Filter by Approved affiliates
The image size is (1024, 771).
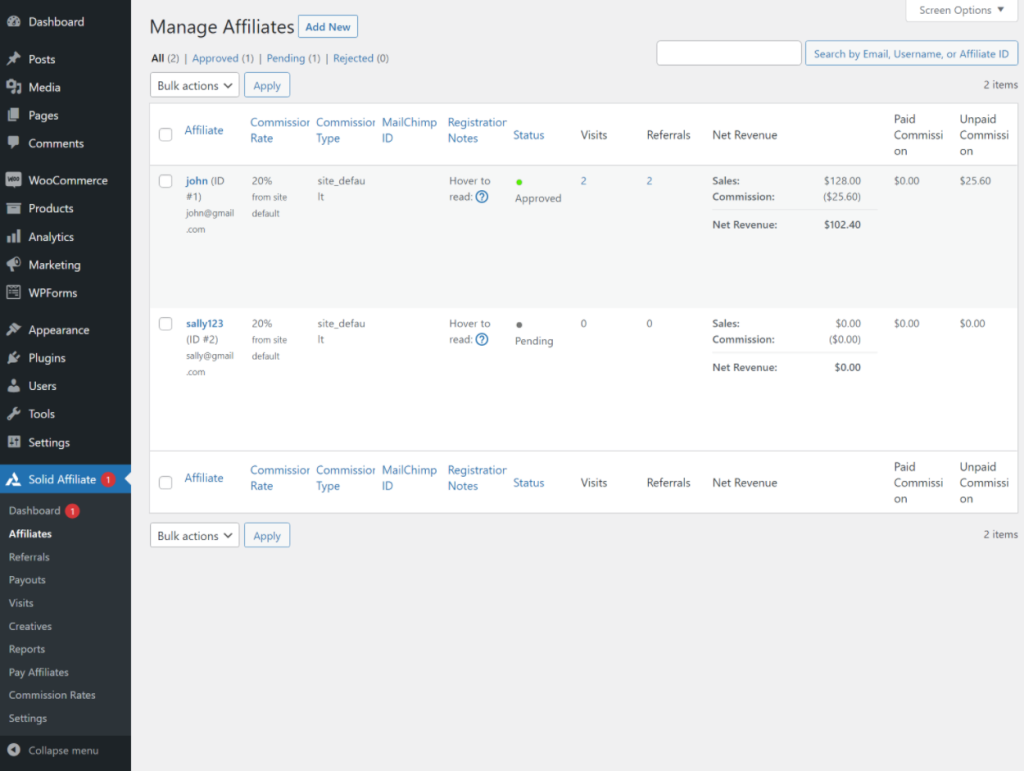point(216,58)
